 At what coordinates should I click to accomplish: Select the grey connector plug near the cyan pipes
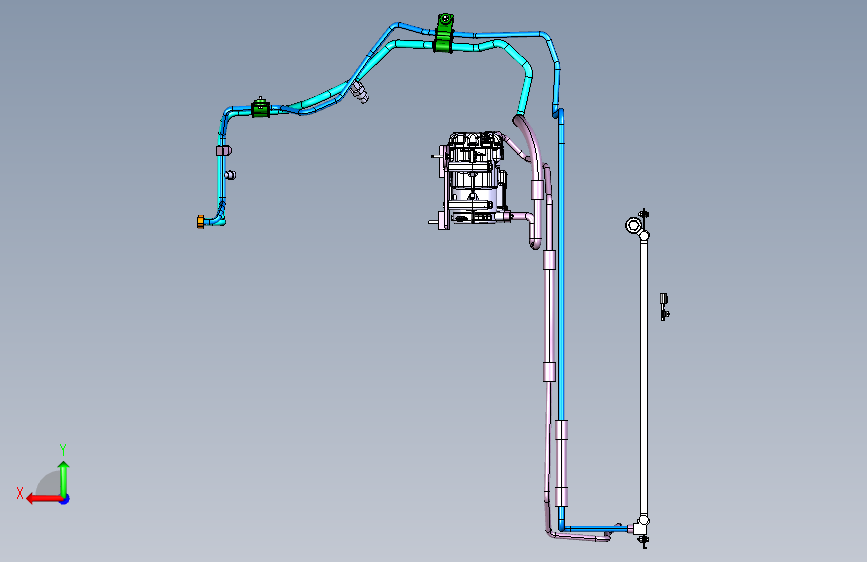tap(359, 92)
